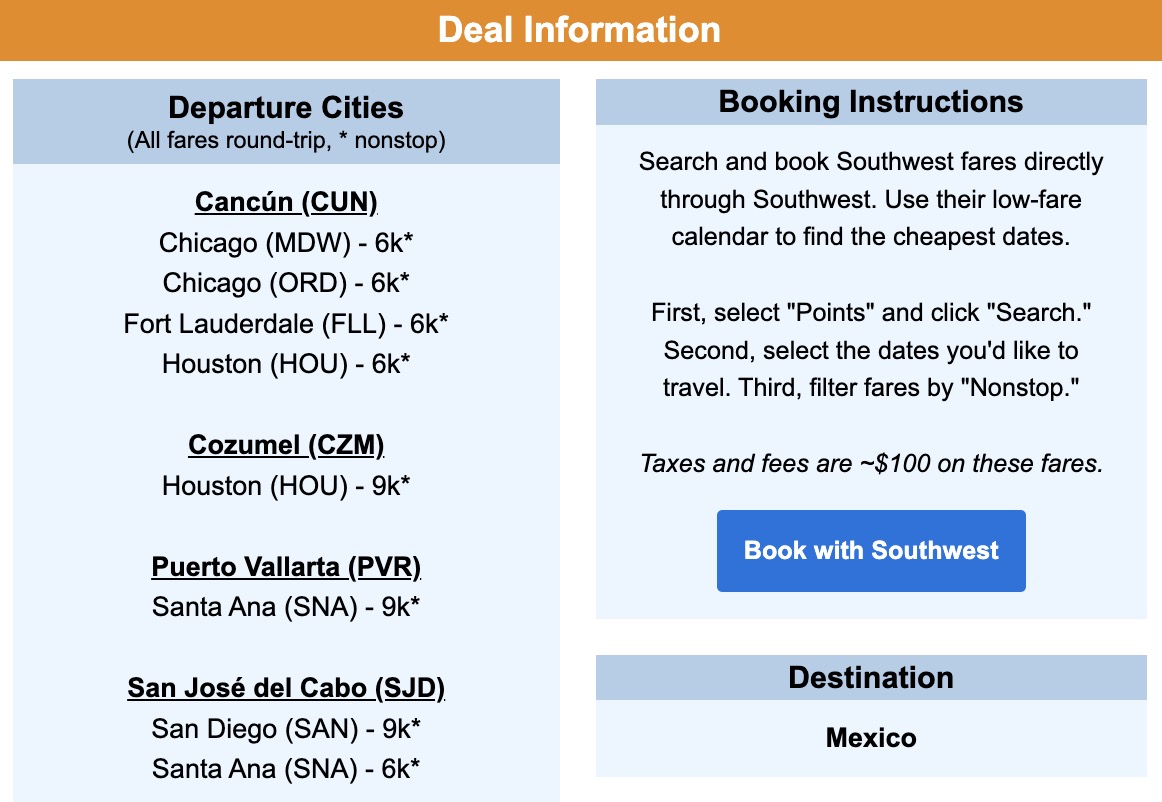The width and height of the screenshot is (1162, 802).
Task: Click the San José del Cabo (SJD) heading
Action: (286, 688)
